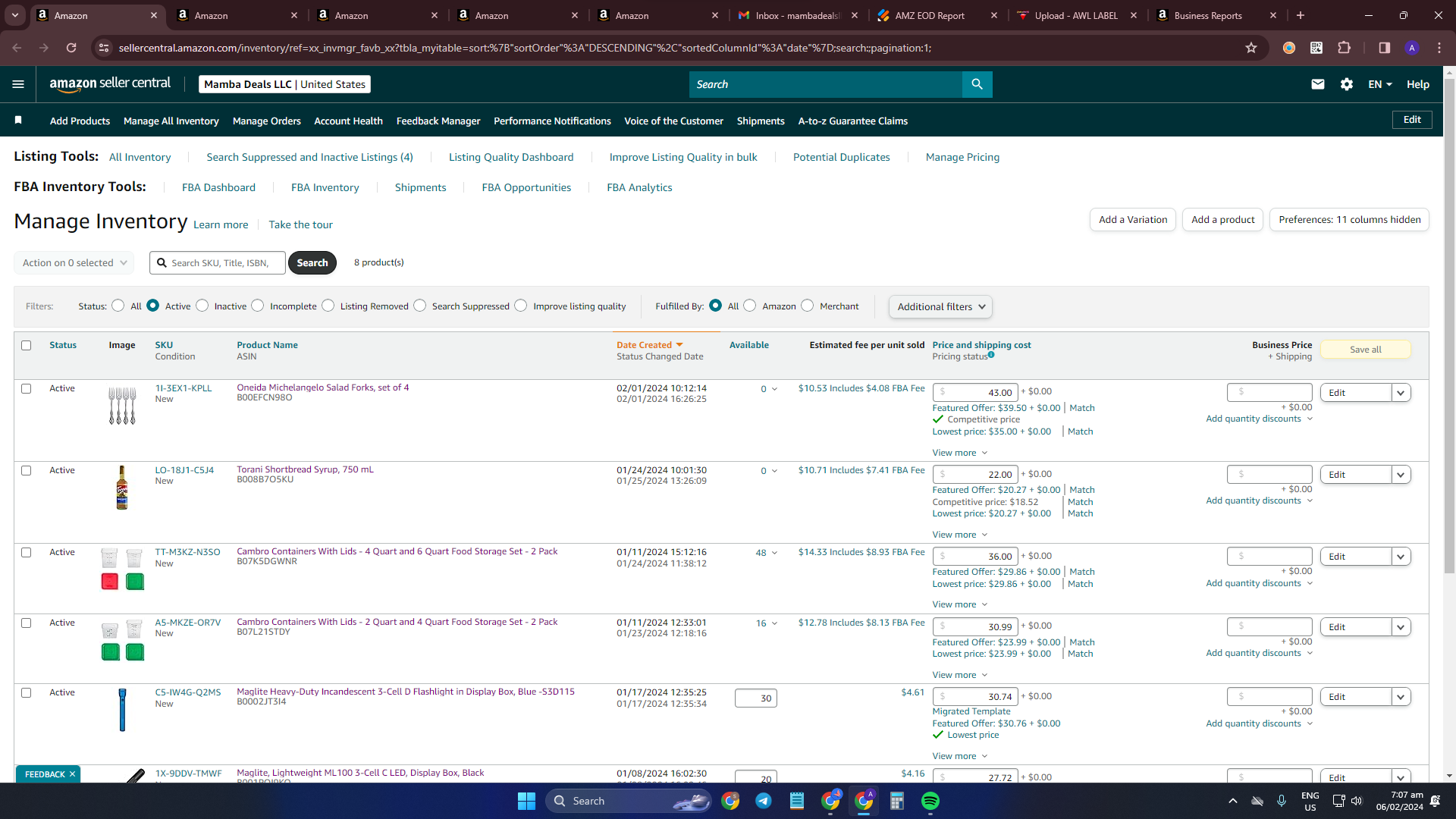Switch to the Inbox mail tab

(x=799, y=15)
